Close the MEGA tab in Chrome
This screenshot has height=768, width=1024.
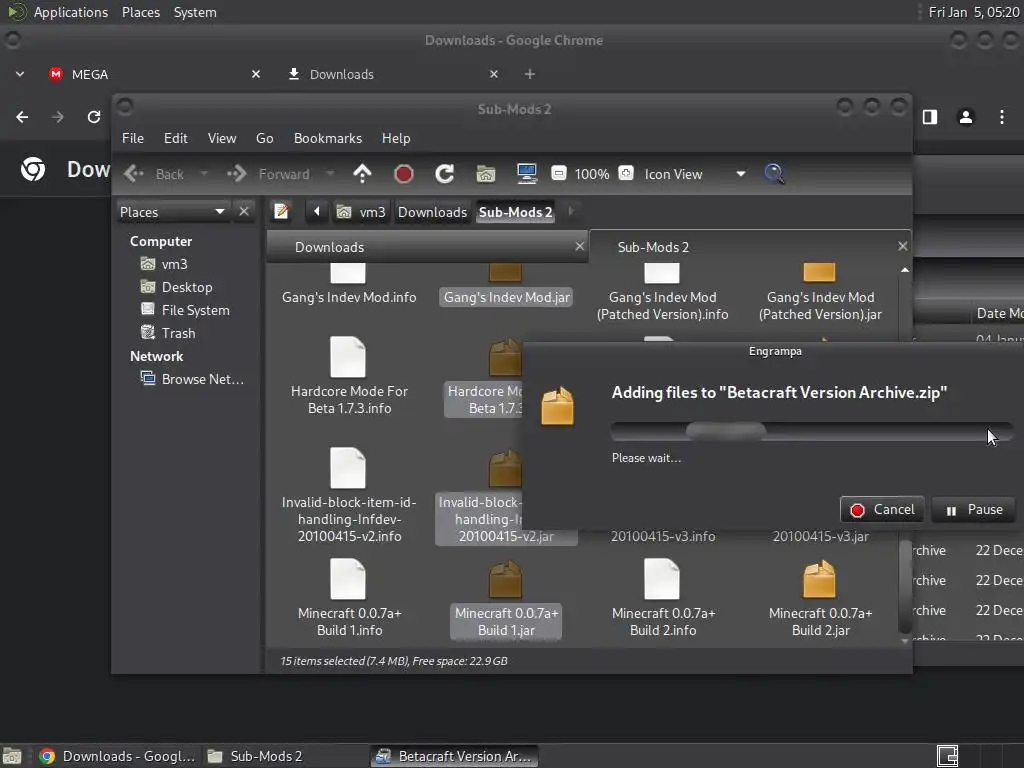256,74
